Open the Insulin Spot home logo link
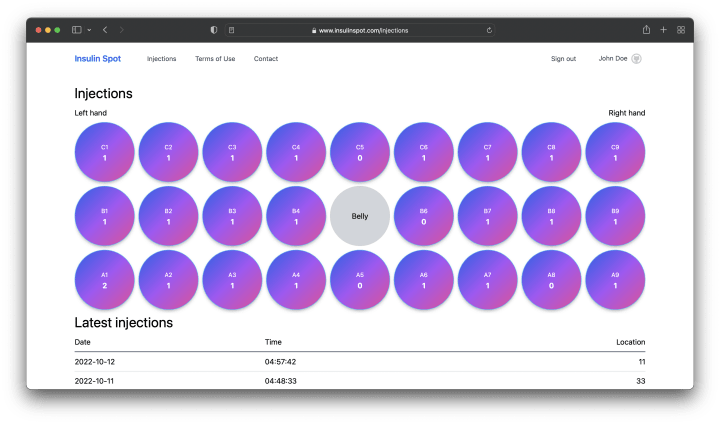 tap(98, 59)
